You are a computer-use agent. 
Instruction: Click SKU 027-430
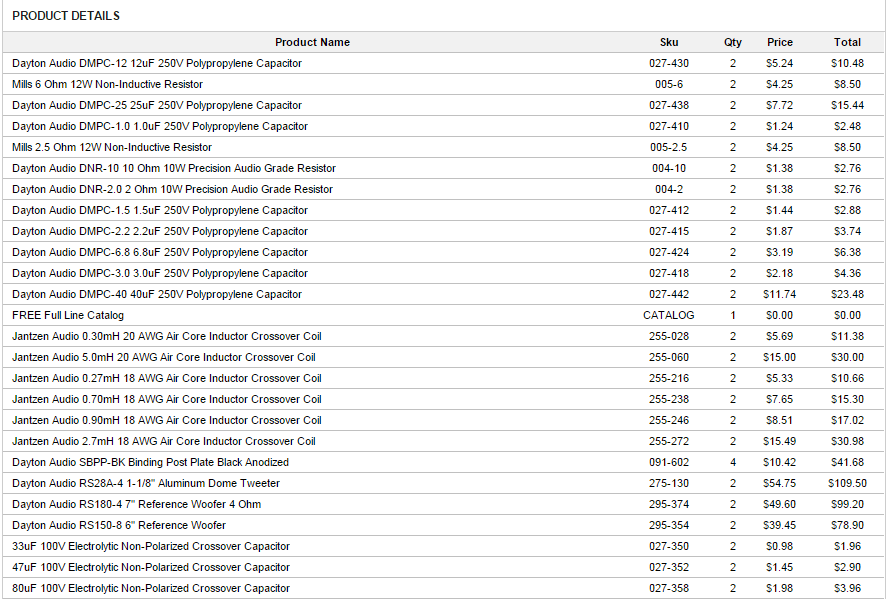(669, 63)
